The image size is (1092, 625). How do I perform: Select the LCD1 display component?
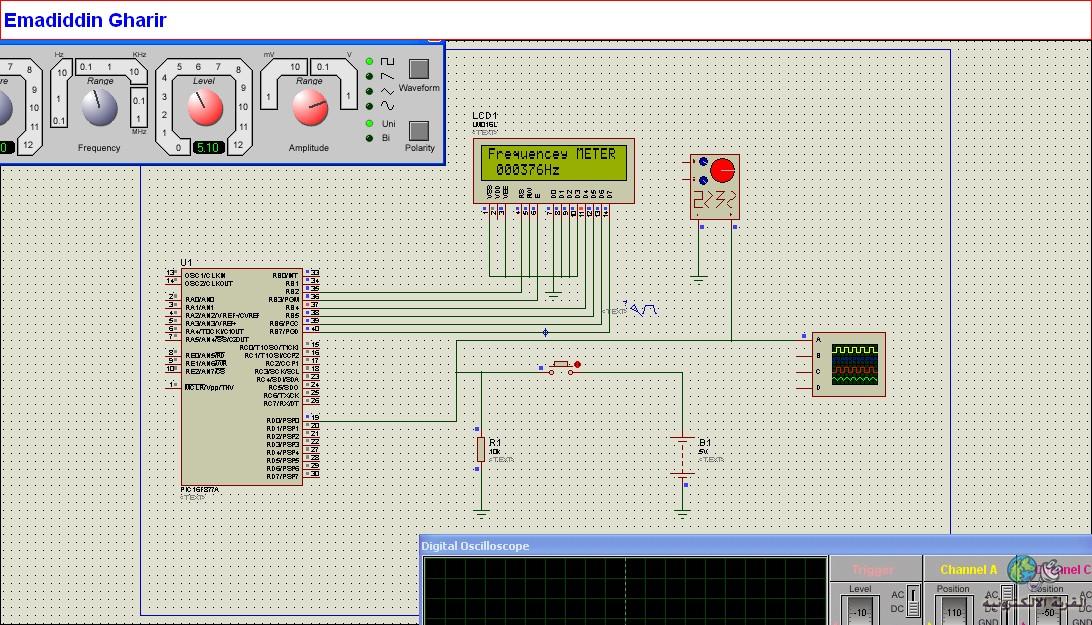554,171
